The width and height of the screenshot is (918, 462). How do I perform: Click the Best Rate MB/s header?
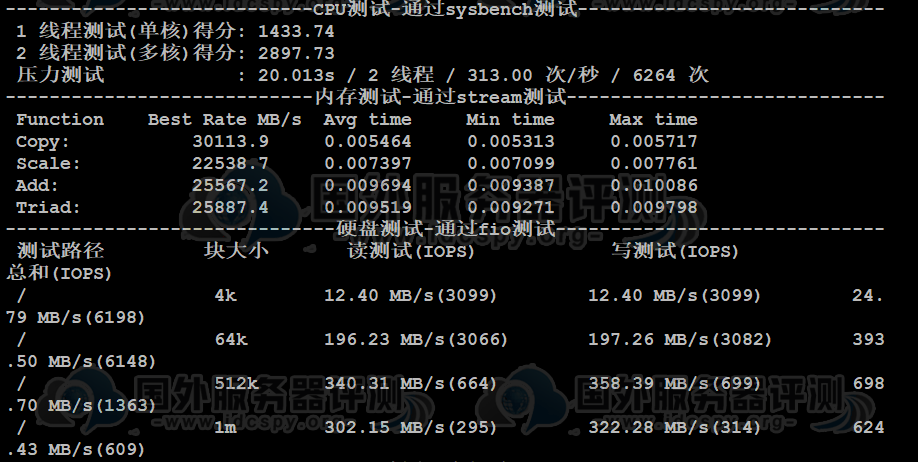(225, 119)
